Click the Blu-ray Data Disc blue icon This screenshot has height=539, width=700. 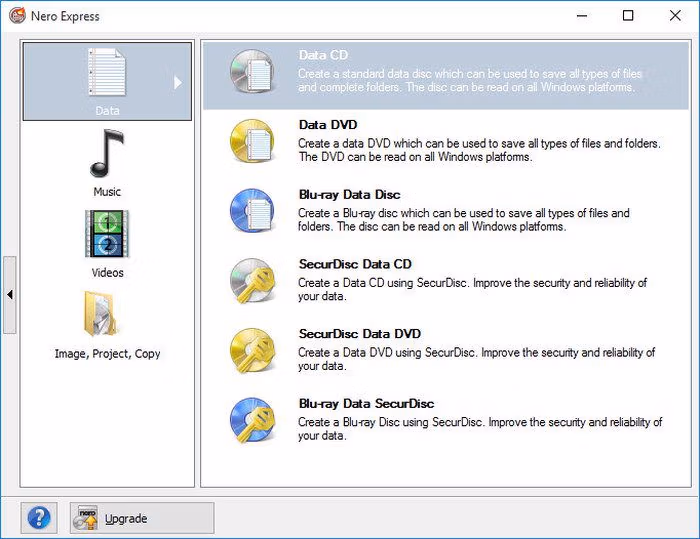point(252,211)
